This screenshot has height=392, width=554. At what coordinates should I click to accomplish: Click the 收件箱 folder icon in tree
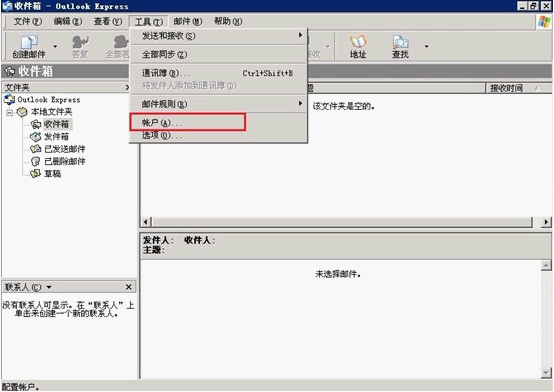(x=36, y=124)
